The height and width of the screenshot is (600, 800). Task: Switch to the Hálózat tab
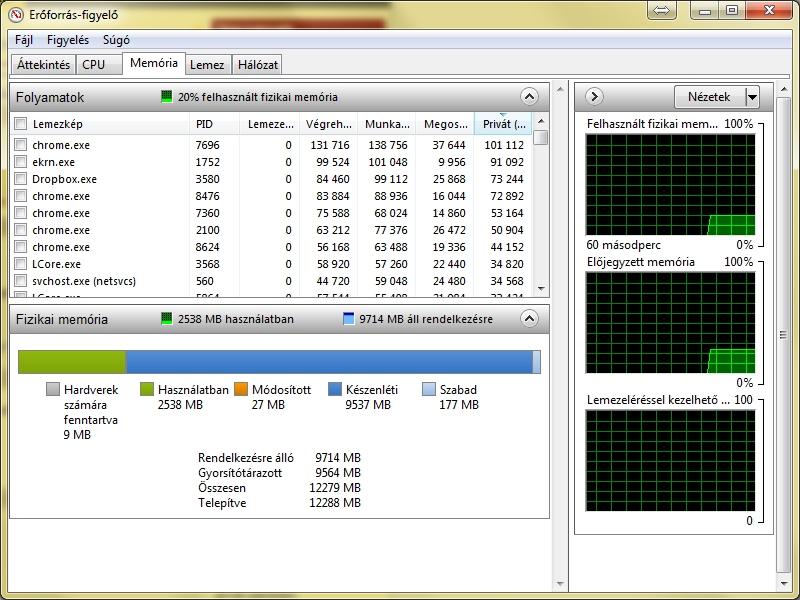coord(258,65)
